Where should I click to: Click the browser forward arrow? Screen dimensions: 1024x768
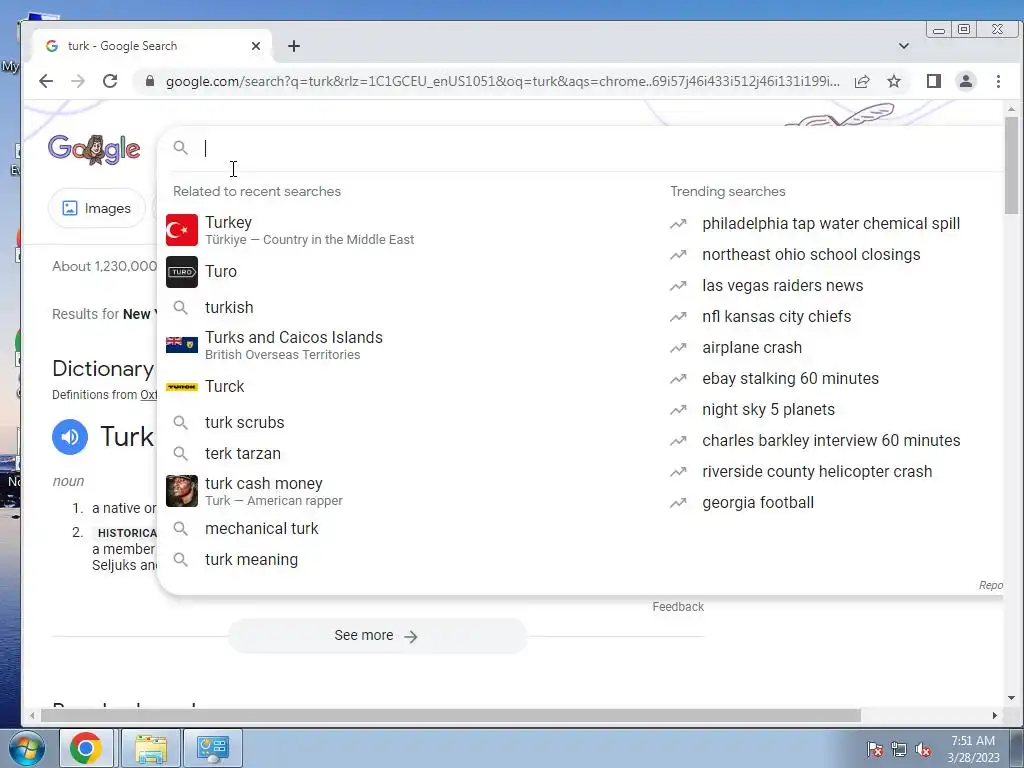[78, 81]
